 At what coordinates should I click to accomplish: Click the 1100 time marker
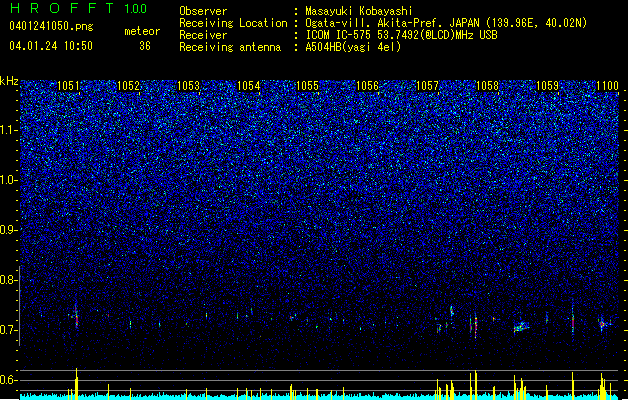tap(607, 86)
